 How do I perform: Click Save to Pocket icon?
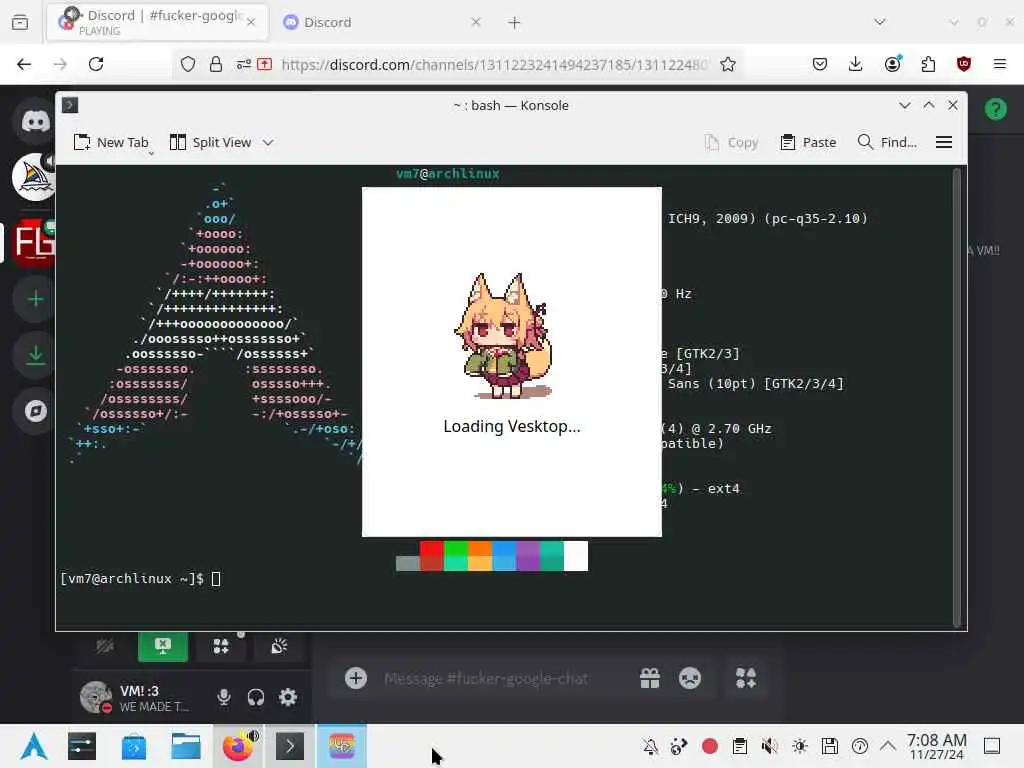pyautogui.click(x=820, y=64)
